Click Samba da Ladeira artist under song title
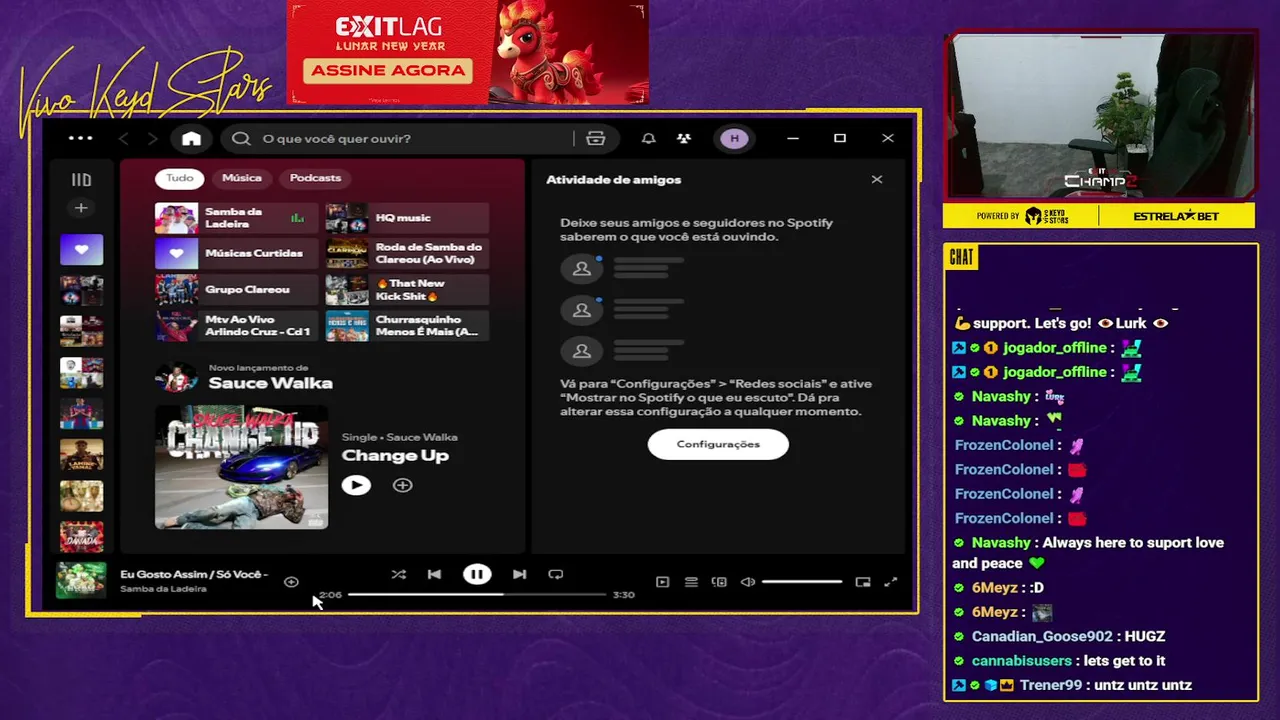 point(163,589)
